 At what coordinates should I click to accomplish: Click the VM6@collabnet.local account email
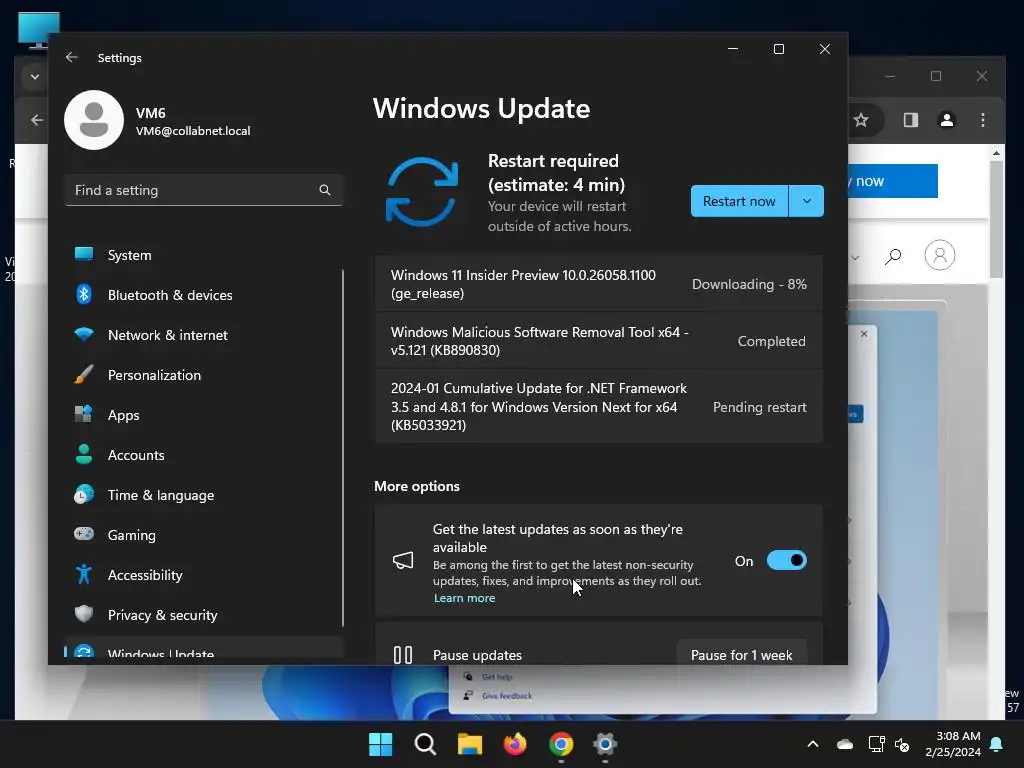[193, 131]
